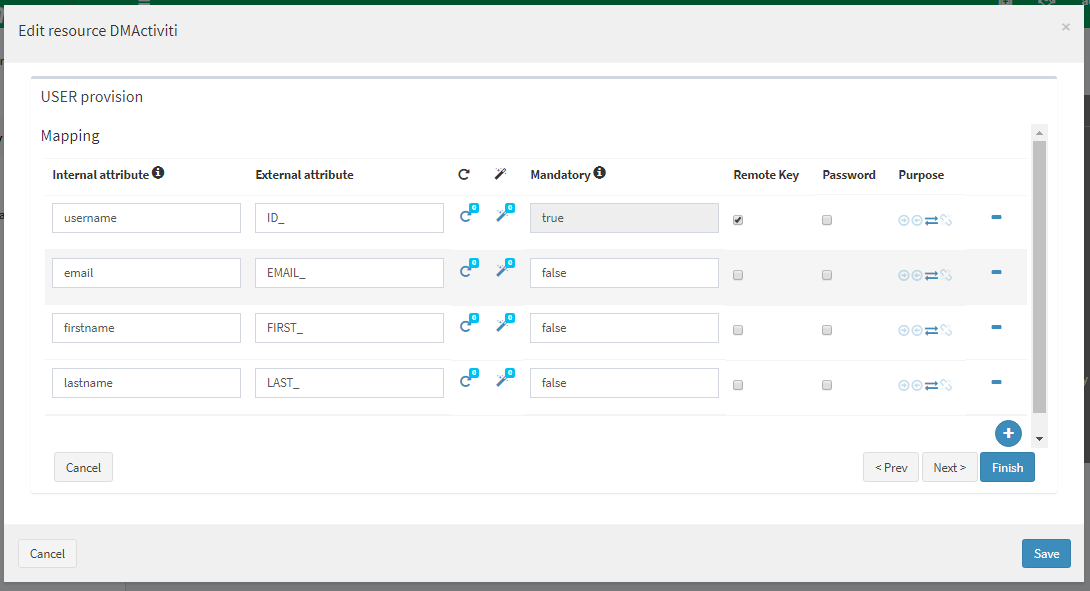Check Password box for username row
Screen dimensions: 1090x591
827,220
